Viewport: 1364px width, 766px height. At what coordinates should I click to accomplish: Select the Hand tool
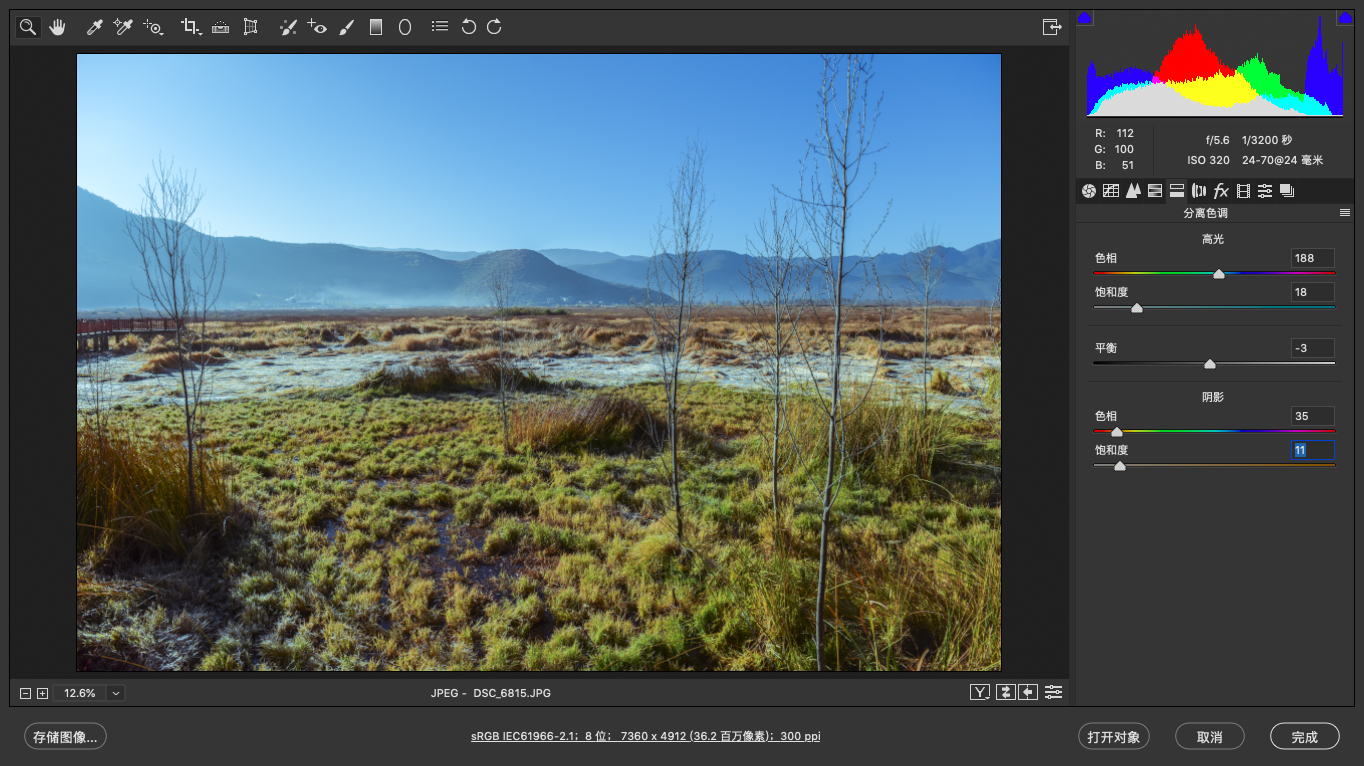(57, 27)
